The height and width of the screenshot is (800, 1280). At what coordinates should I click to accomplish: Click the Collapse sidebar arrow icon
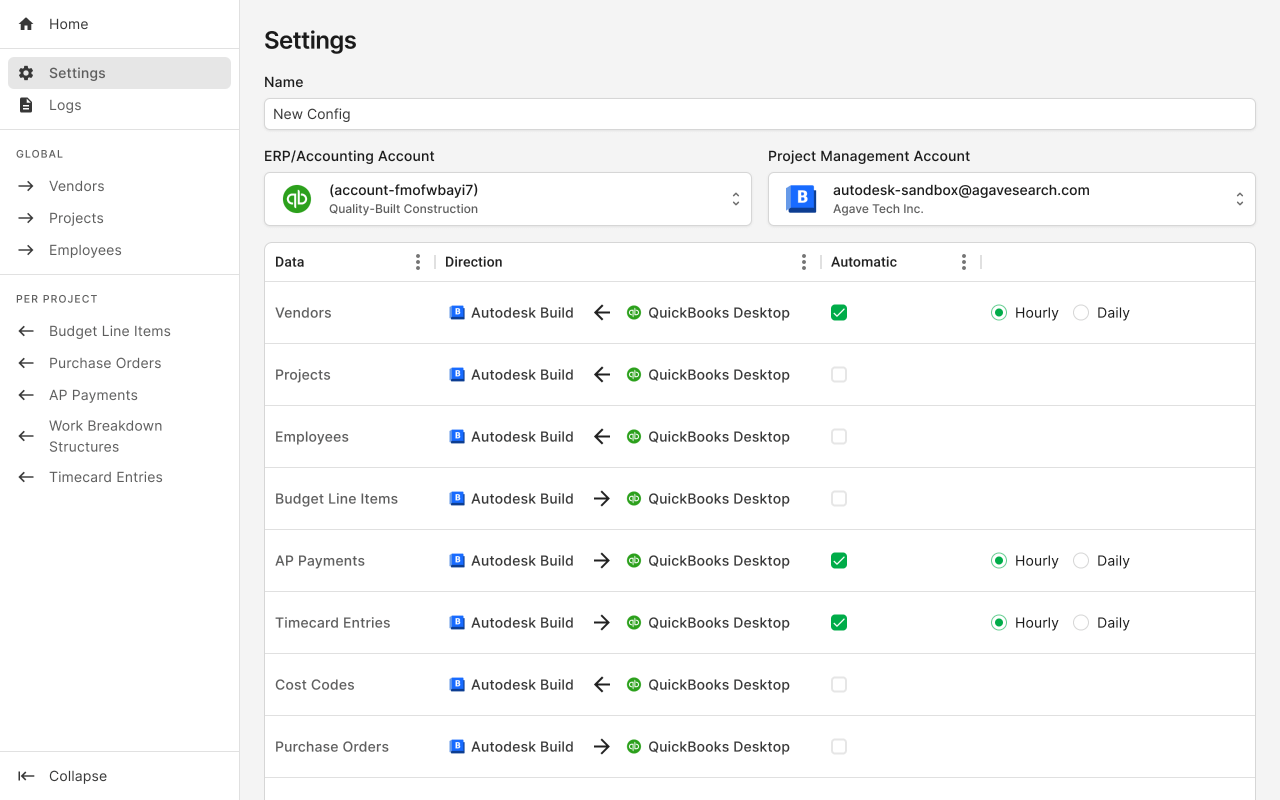click(26, 776)
